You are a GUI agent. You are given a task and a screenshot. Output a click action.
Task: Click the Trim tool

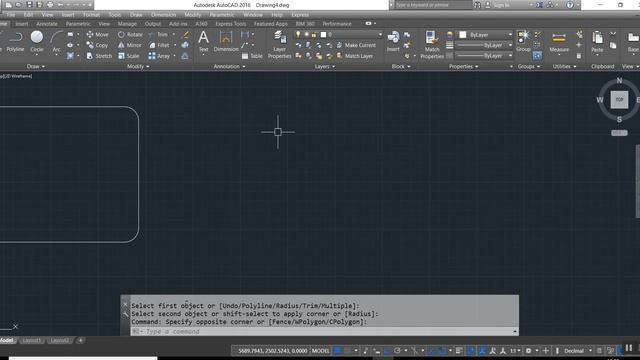pos(158,35)
